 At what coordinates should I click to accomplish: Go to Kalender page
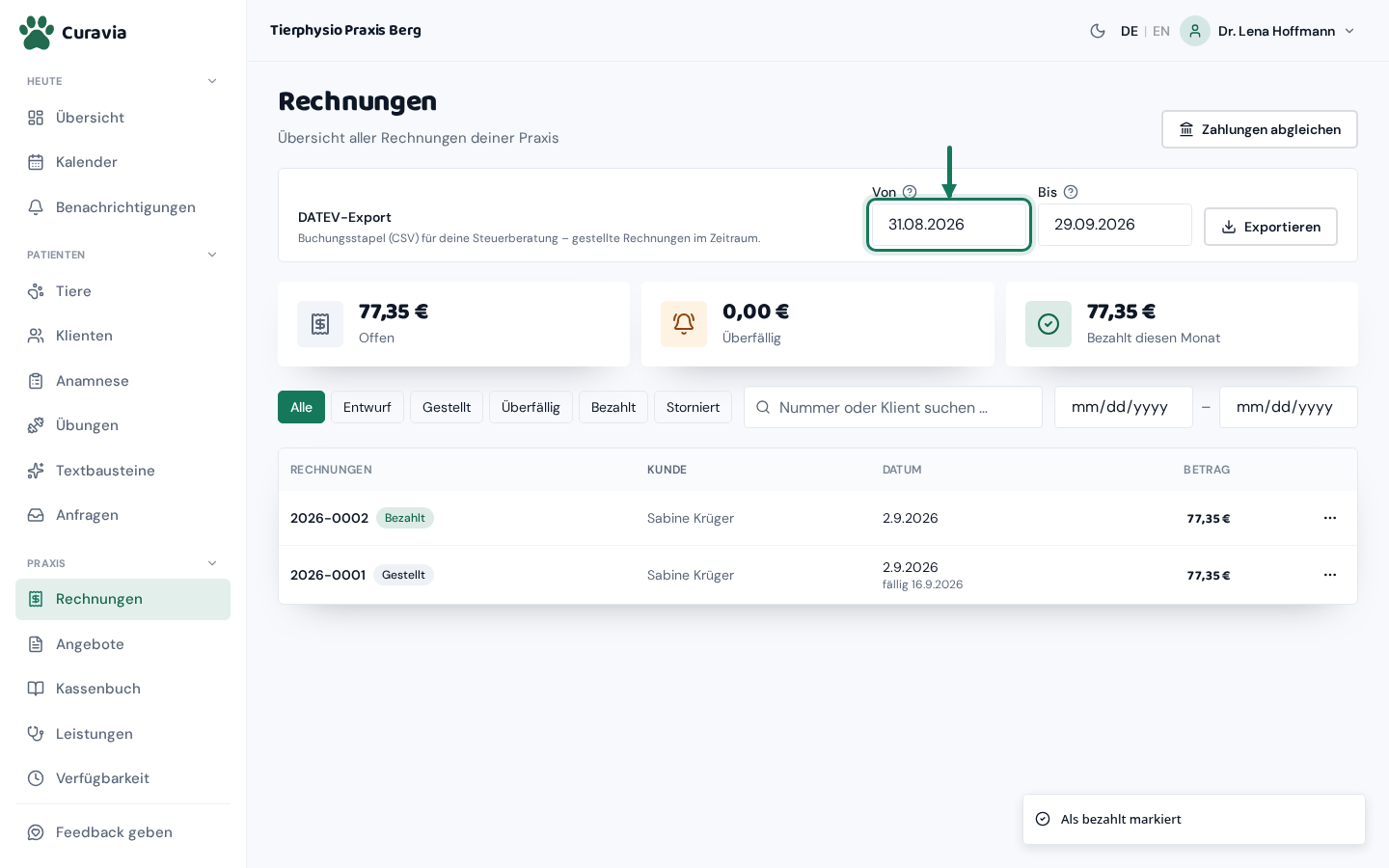click(x=123, y=162)
